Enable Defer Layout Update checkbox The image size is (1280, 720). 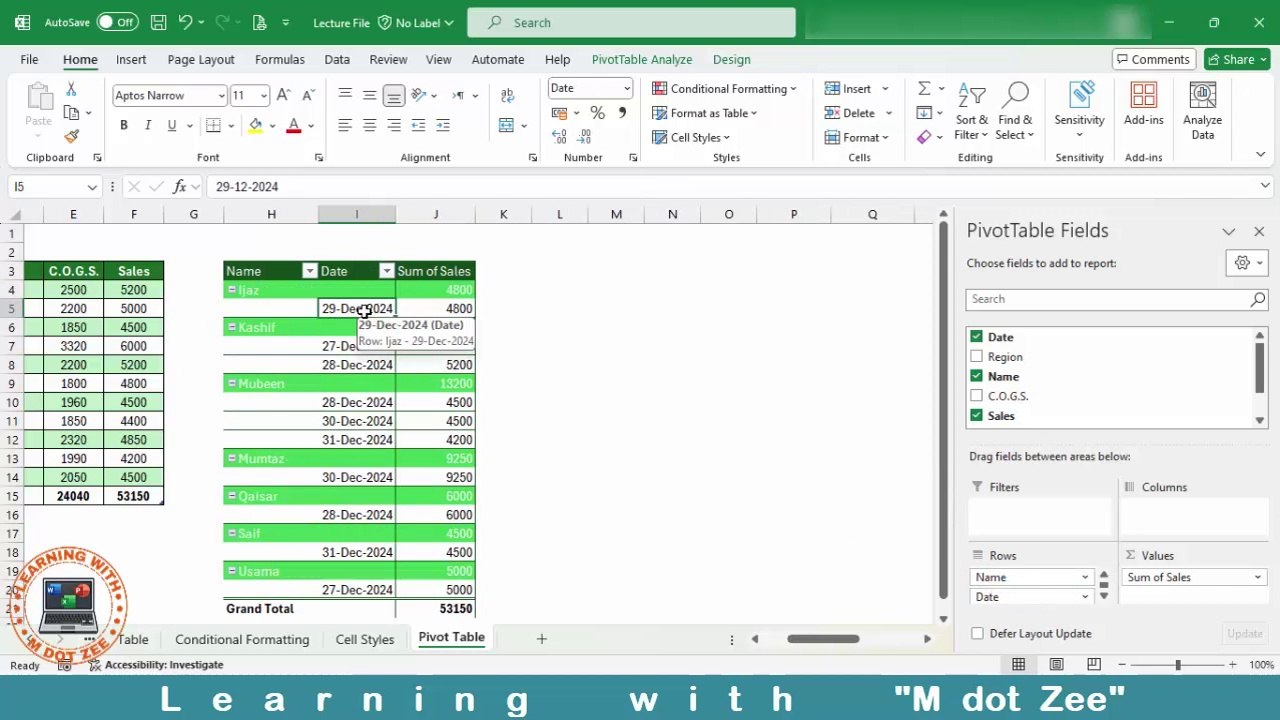pos(977,633)
